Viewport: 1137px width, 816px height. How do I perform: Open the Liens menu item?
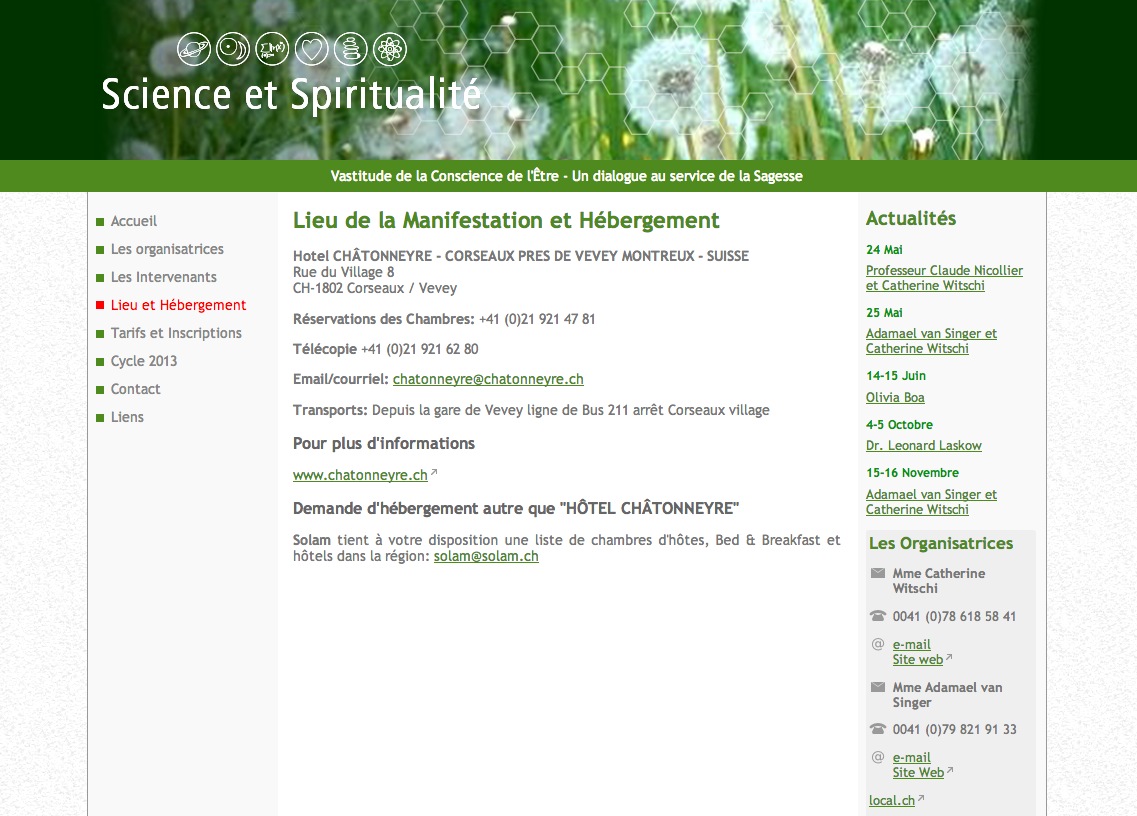tap(127, 417)
